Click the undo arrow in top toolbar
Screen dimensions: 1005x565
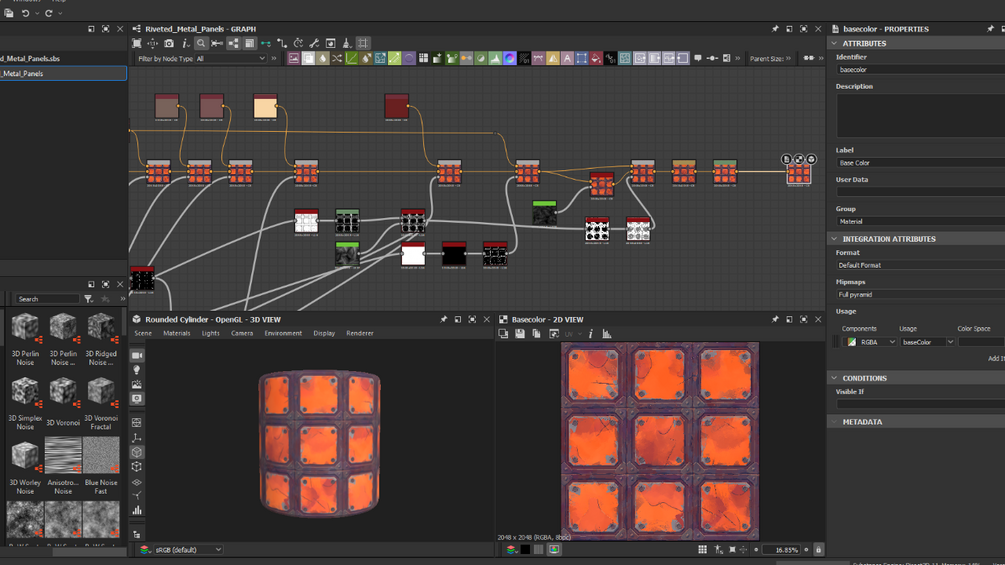click(26, 13)
